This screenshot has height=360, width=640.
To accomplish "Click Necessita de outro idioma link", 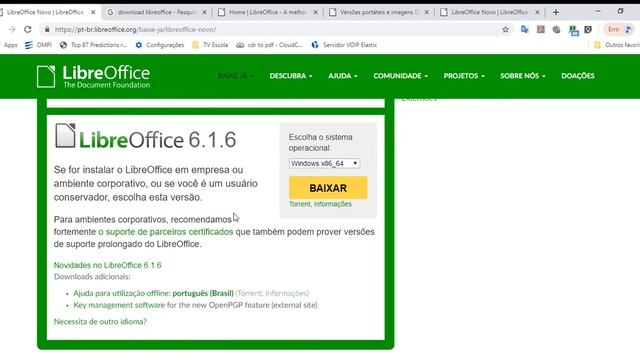I will tap(100, 322).
